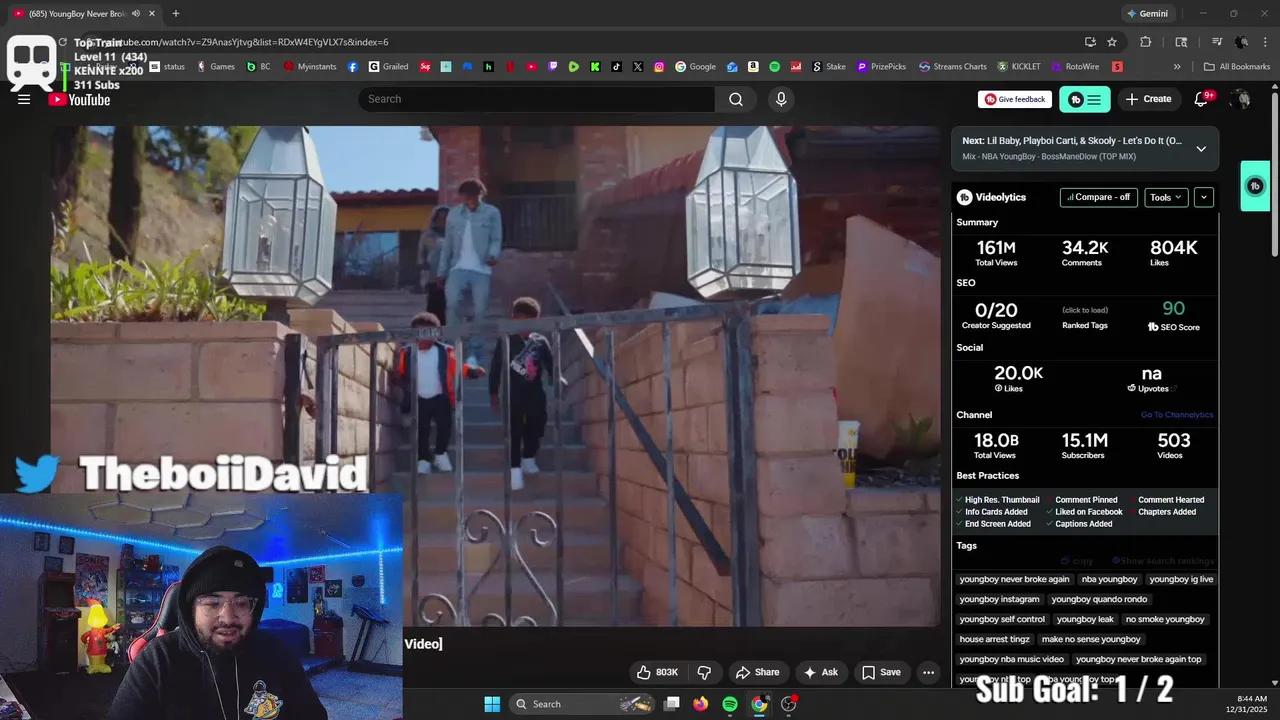The width and height of the screenshot is (1280, 720).
Task: Open the RotoWire bookmark
Action: (1076, 67)
